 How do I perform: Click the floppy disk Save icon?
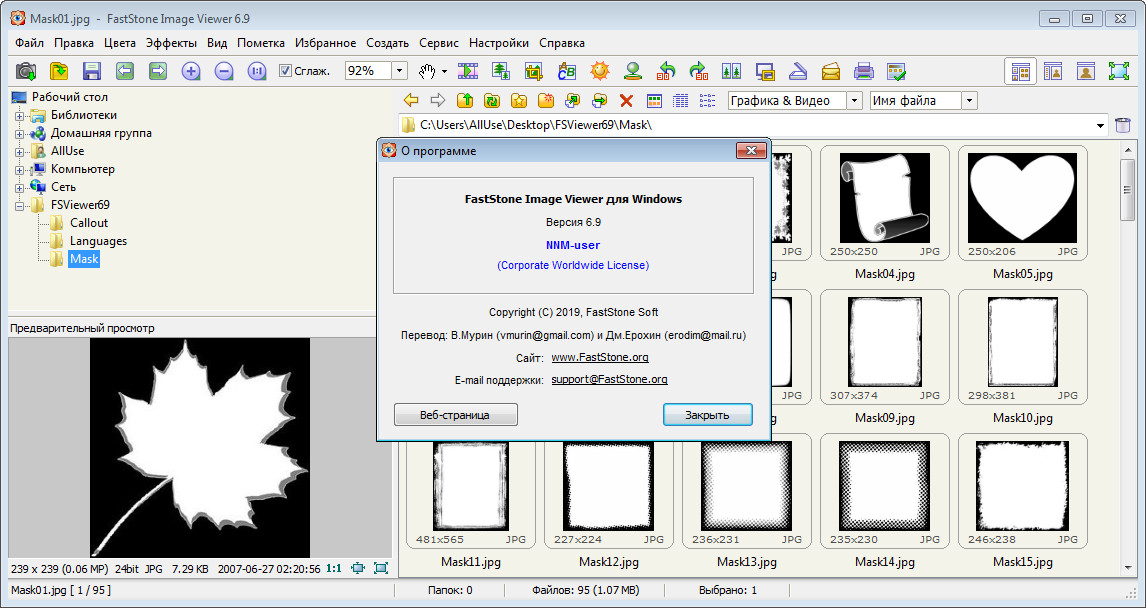[91, 71]
